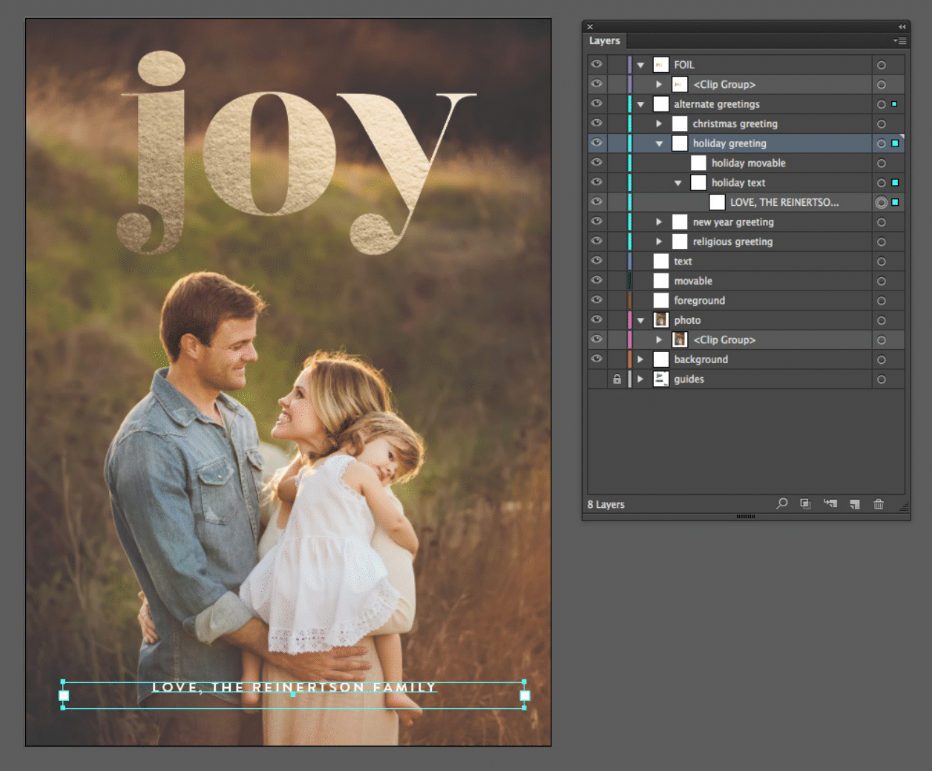This screenshot has width=932, height=771.
Task: Click the photo layer thumbnail
Action: point(661,320)
